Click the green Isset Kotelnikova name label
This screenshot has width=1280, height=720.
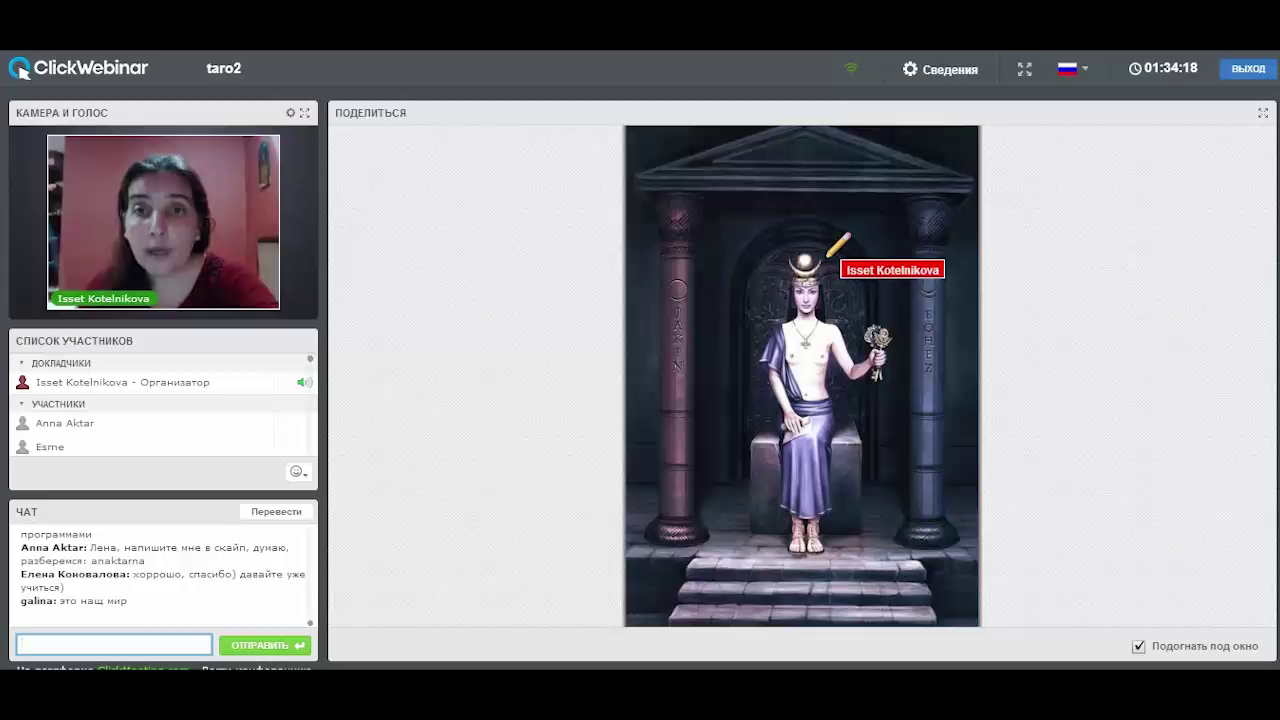102,299
